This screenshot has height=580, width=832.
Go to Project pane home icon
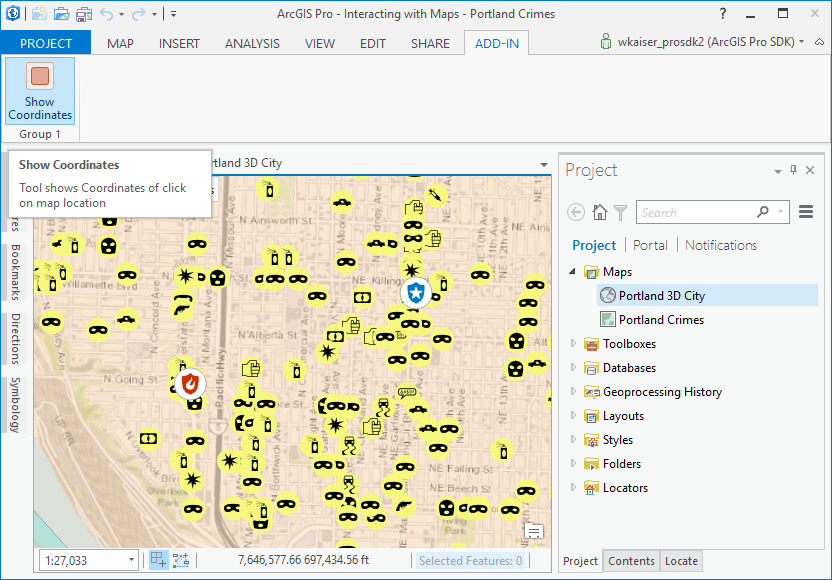tap(599, 212)
